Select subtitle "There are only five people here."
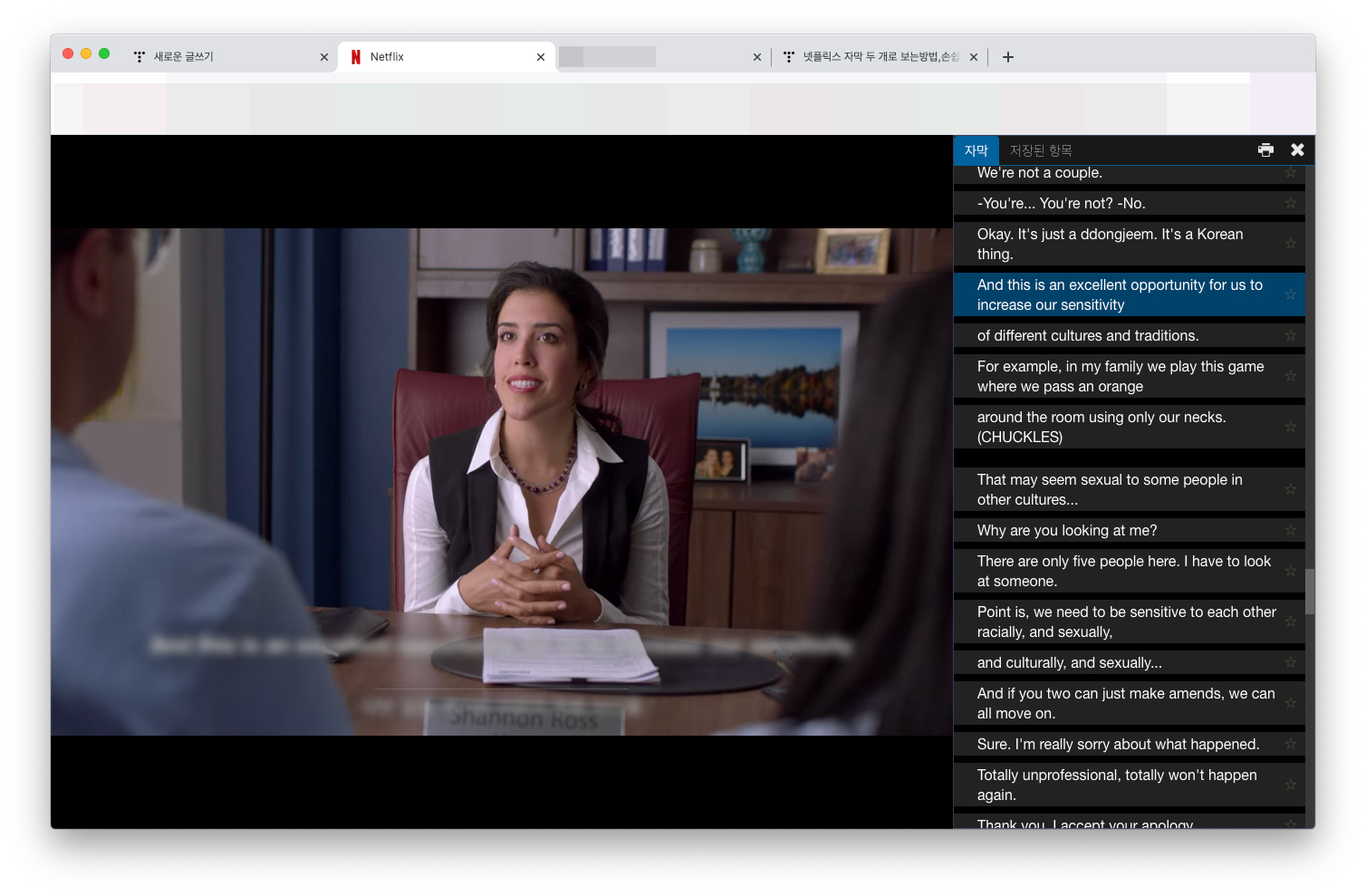1366x896 pixels. pyautogui.click(x=1129, y=571)
